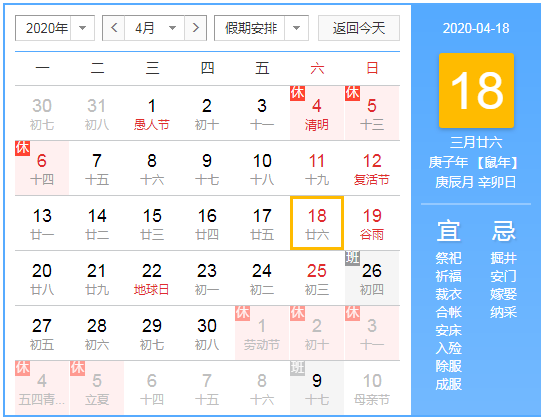Screen dimensions: 544x420
Task: Select April 11 十九
Action: tap(317, 168)
